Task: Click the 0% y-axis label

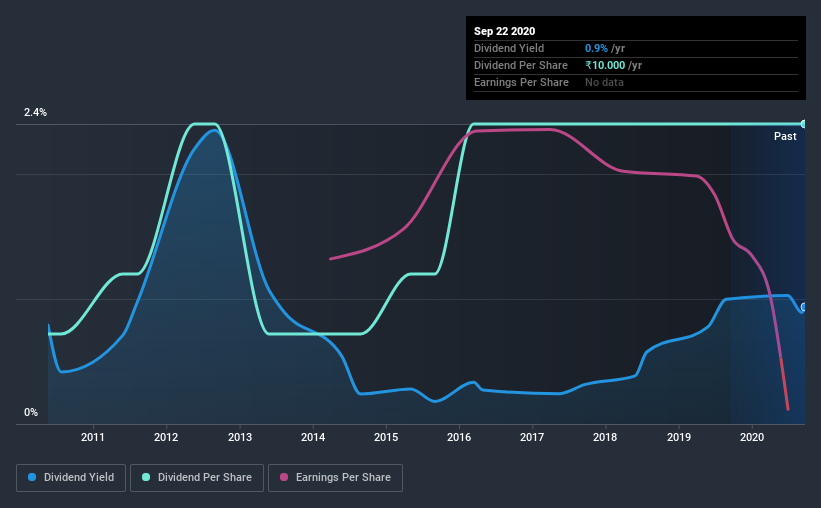Action: tap(31, 413)
